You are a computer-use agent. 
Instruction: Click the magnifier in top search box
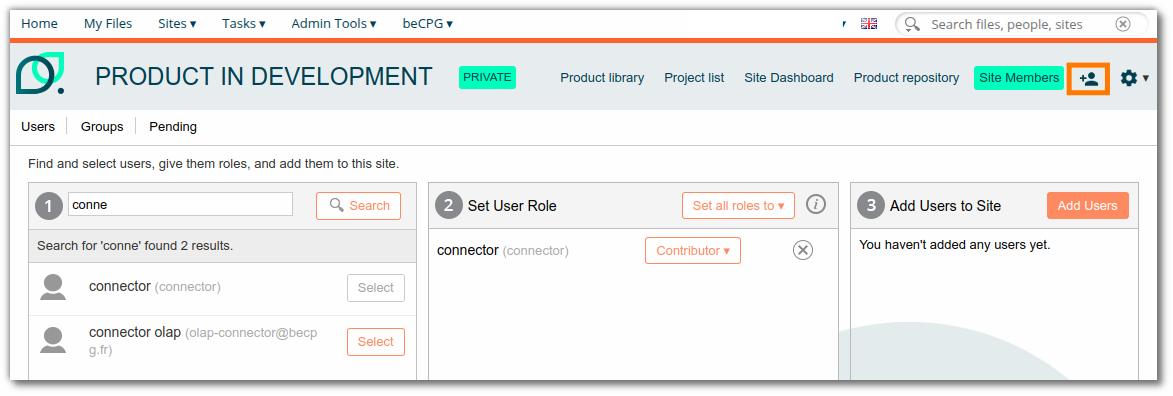[912, 24]
